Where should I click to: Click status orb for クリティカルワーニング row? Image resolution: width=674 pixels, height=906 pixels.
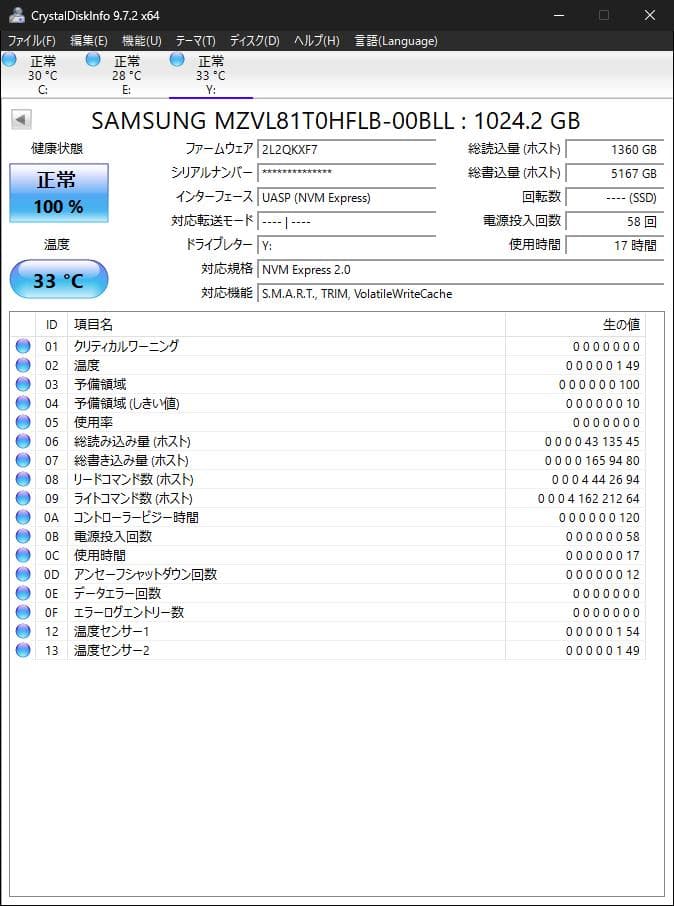pos(23,346)
